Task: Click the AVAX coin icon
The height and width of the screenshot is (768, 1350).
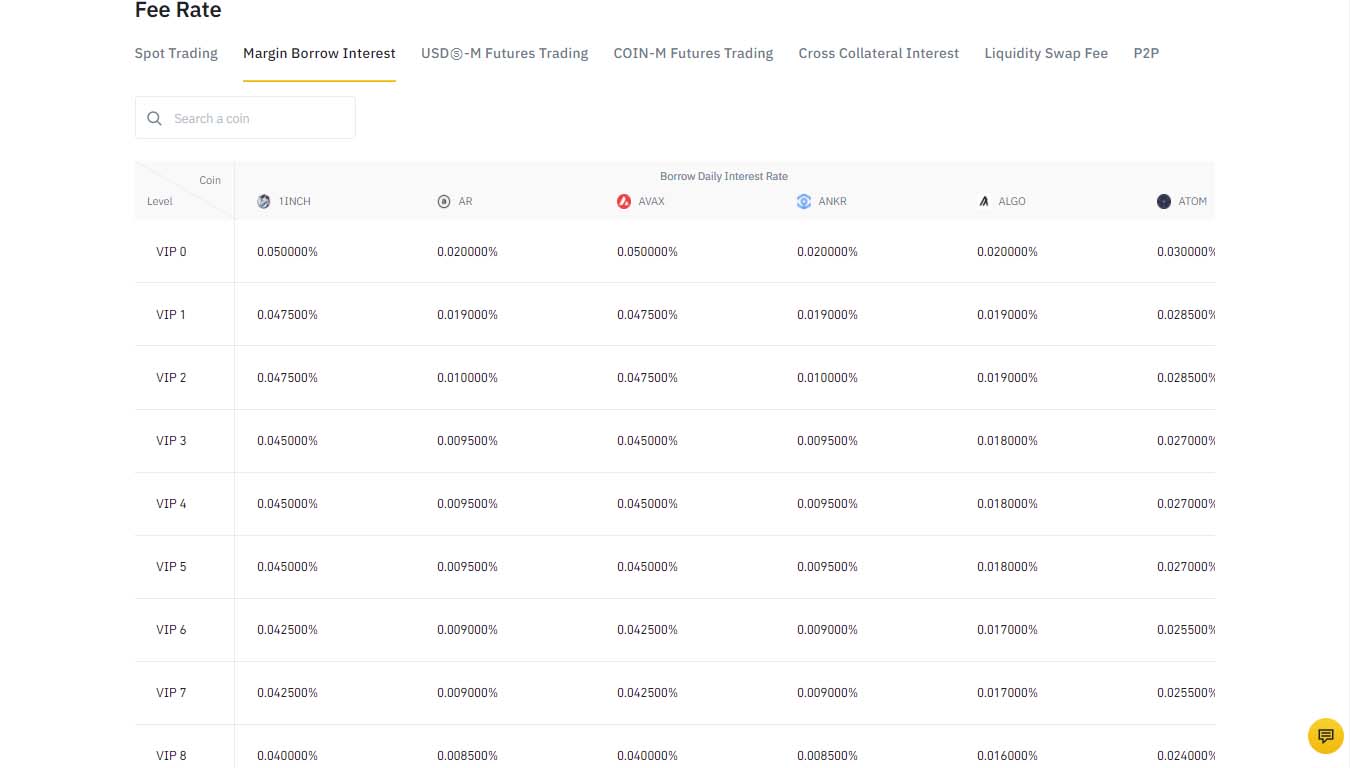Action: click(624, 201)
